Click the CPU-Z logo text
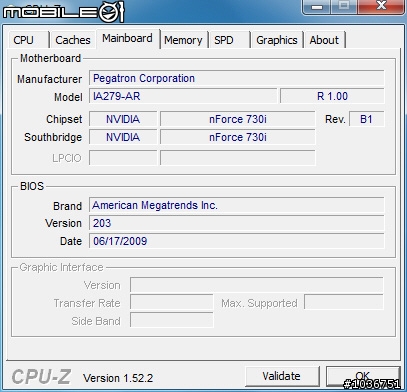Viewport: 407px width, 392px height. click(41, 377)
